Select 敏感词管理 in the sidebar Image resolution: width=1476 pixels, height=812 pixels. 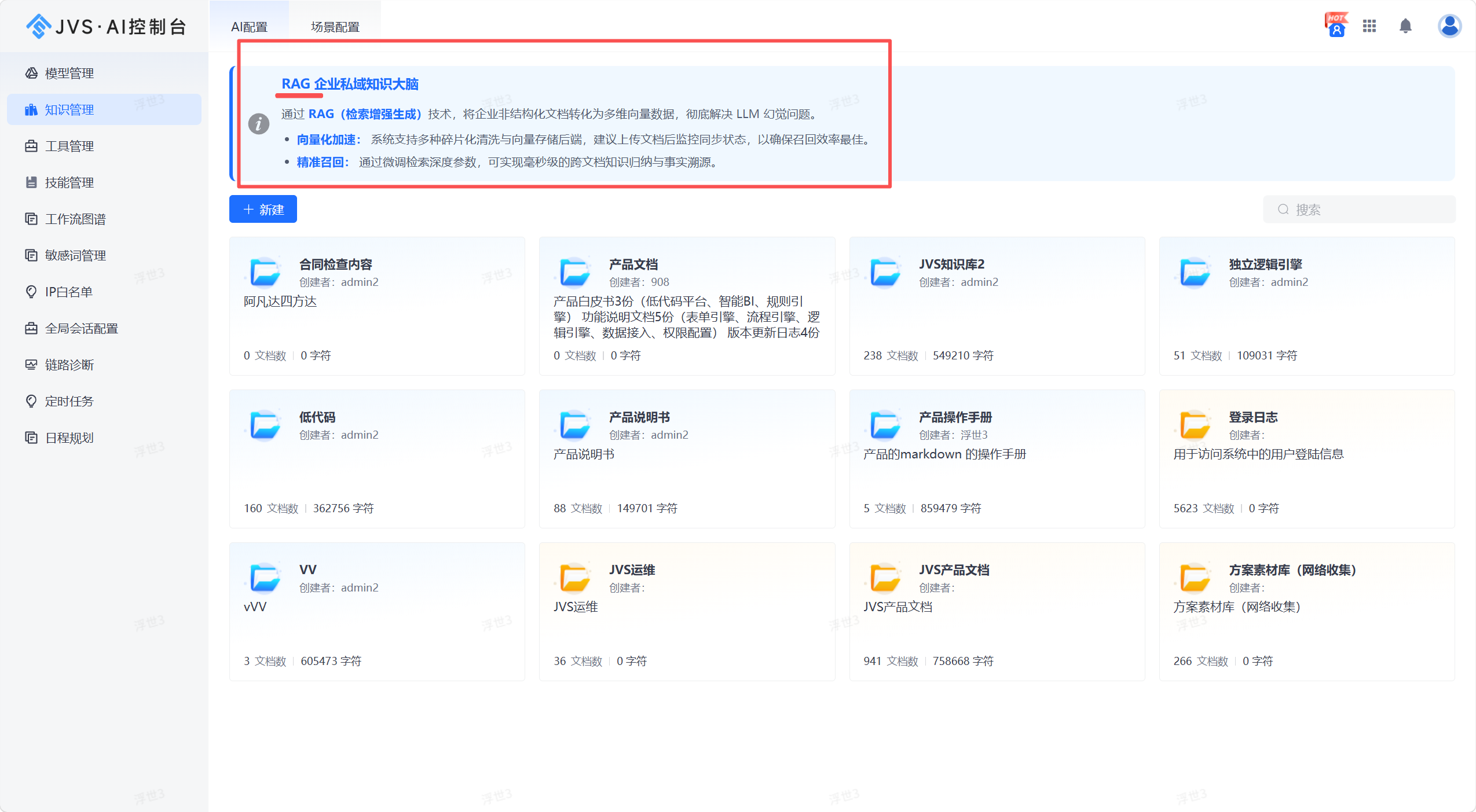104,255
